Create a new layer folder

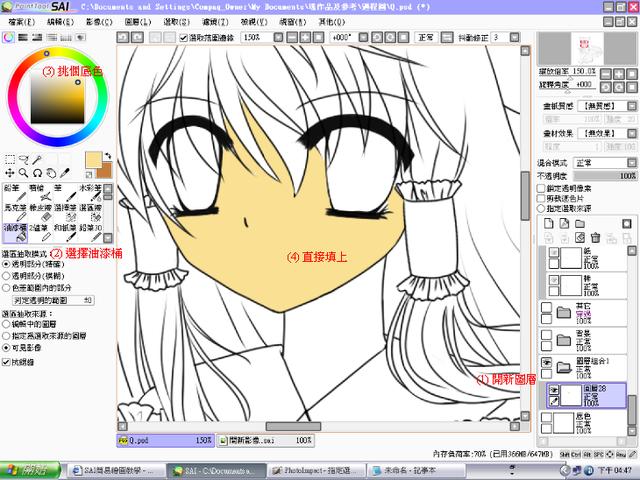(x=580, y=223)
